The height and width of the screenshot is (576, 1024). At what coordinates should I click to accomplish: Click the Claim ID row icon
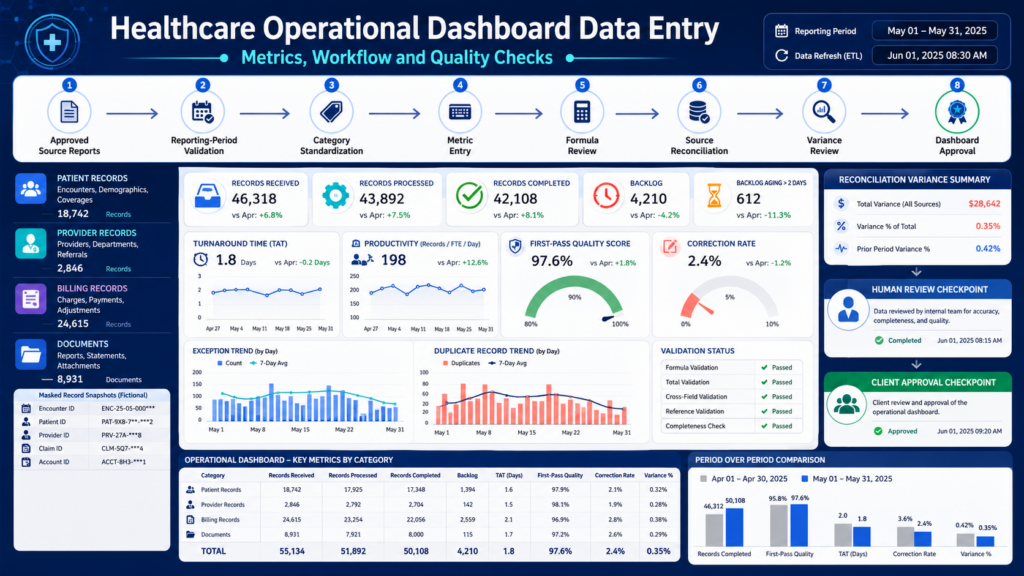point(26,449)
